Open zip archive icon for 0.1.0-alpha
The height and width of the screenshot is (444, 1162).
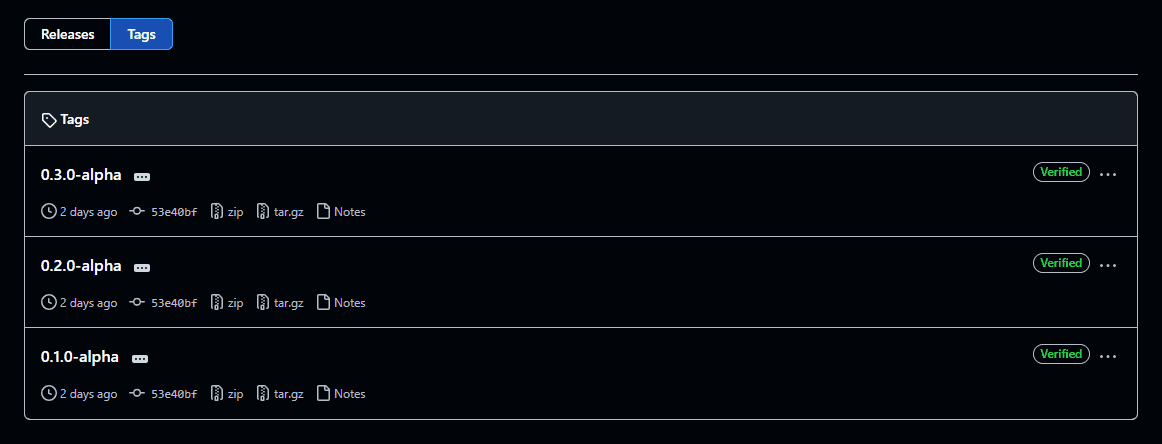(x=217, y=394)
